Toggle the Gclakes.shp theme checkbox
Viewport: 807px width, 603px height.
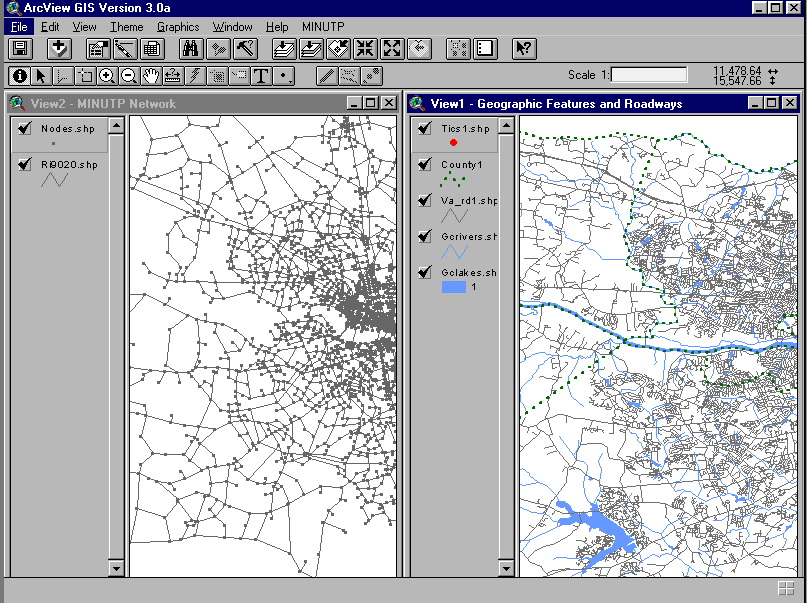pyautogui.click(x=425, y=272)
